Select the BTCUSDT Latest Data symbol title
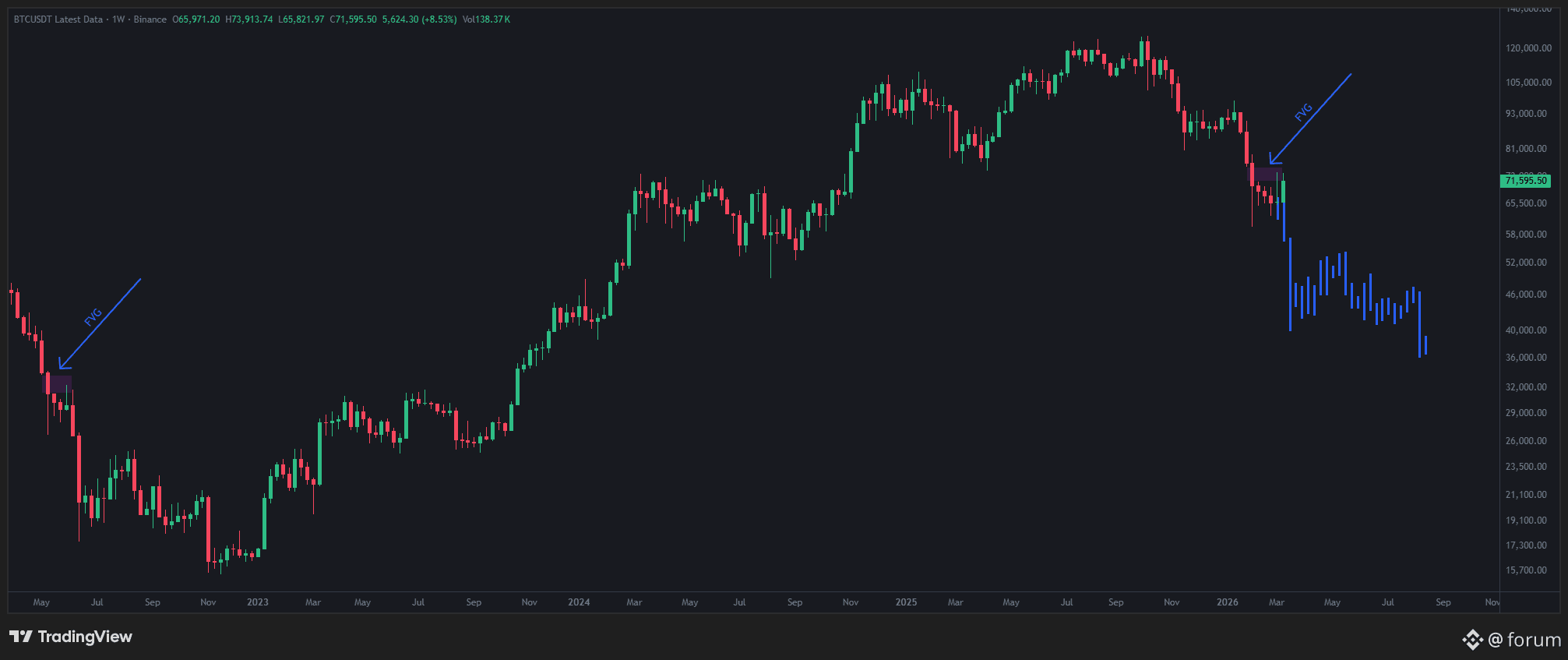The image size is (1568, 660). [x=58, y=19]
